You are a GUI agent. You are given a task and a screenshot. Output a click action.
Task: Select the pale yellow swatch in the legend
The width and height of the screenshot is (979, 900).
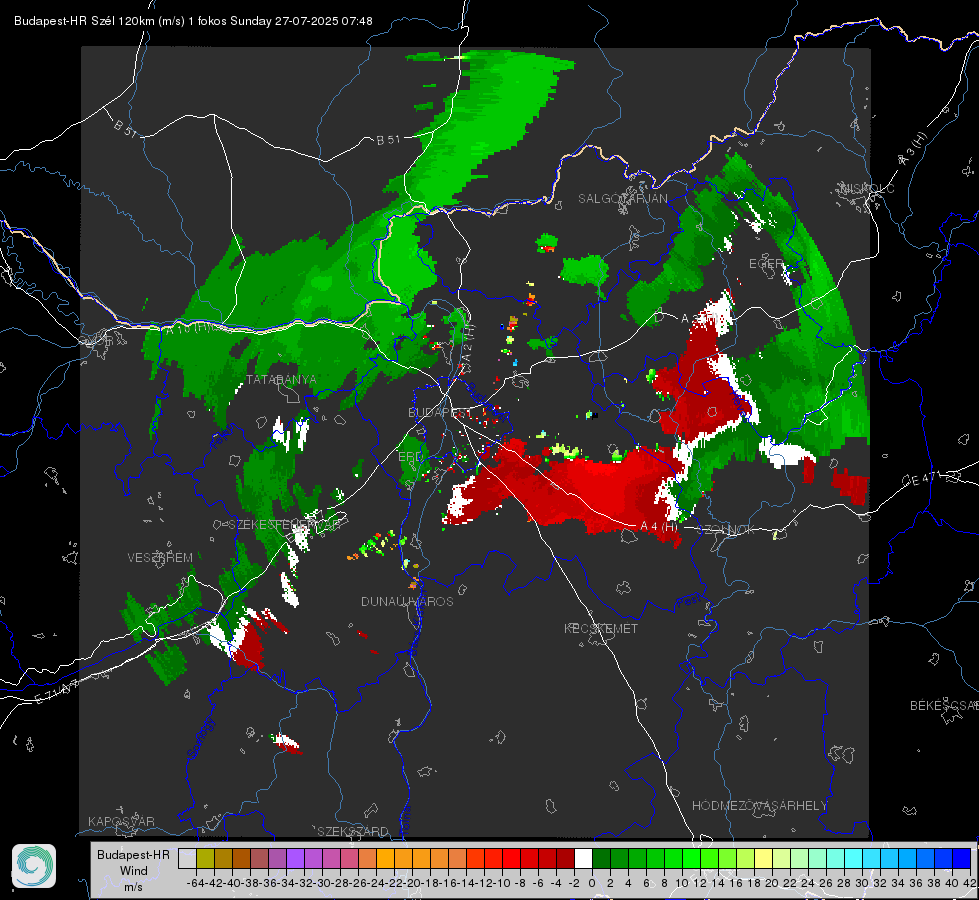click(764, 858)
